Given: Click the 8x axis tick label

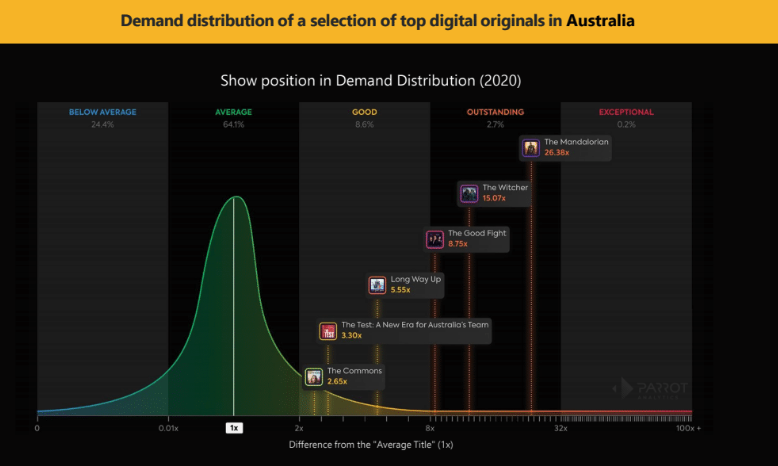Looking at the screenshot, I should pyautogui.click(x=430, y=428).
